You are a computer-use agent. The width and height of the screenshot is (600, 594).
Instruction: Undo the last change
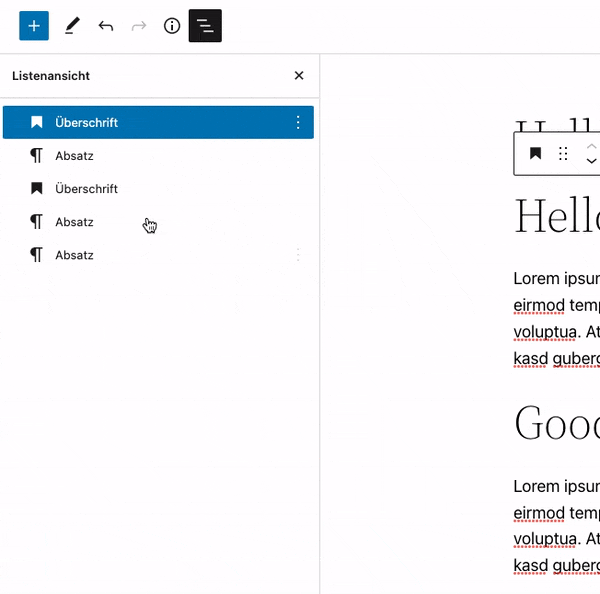tap(105, 26)
